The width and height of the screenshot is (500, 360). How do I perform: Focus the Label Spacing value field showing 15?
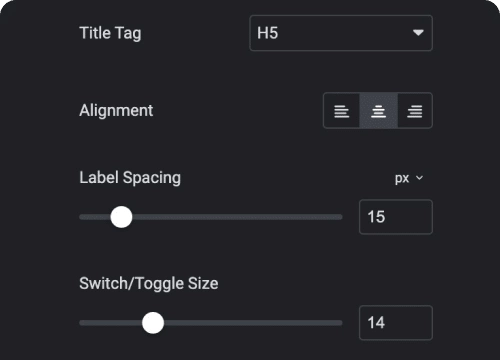[x=396, y=217]
